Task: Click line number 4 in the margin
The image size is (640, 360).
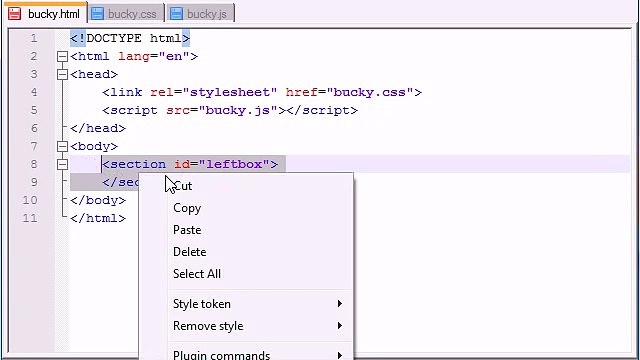Action: tap(33, 92)
